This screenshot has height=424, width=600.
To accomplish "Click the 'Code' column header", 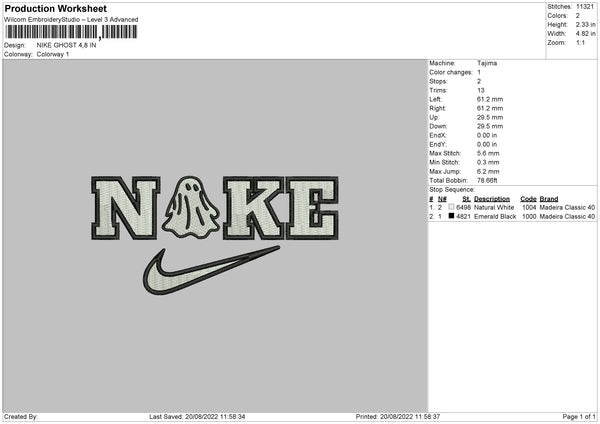I will pyautogui.click(x=528, y=199).
